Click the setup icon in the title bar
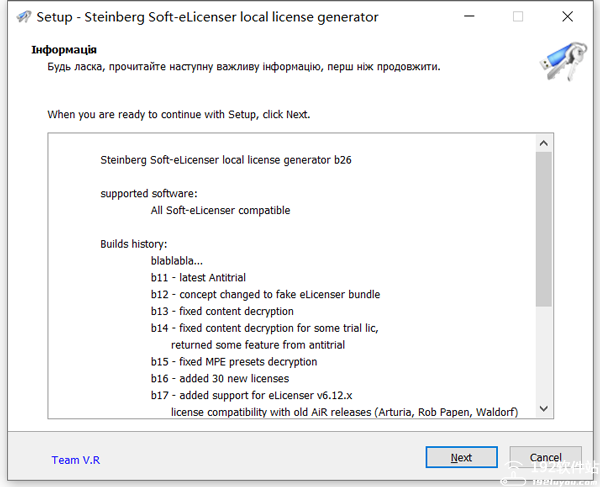600x487 pixels. 24,16
